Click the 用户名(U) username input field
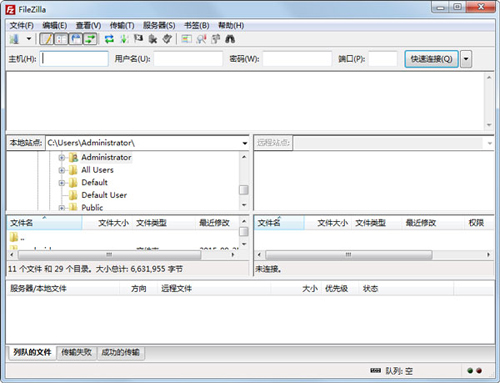The height and width of the screenshot is (383, 500). point(188,59)
